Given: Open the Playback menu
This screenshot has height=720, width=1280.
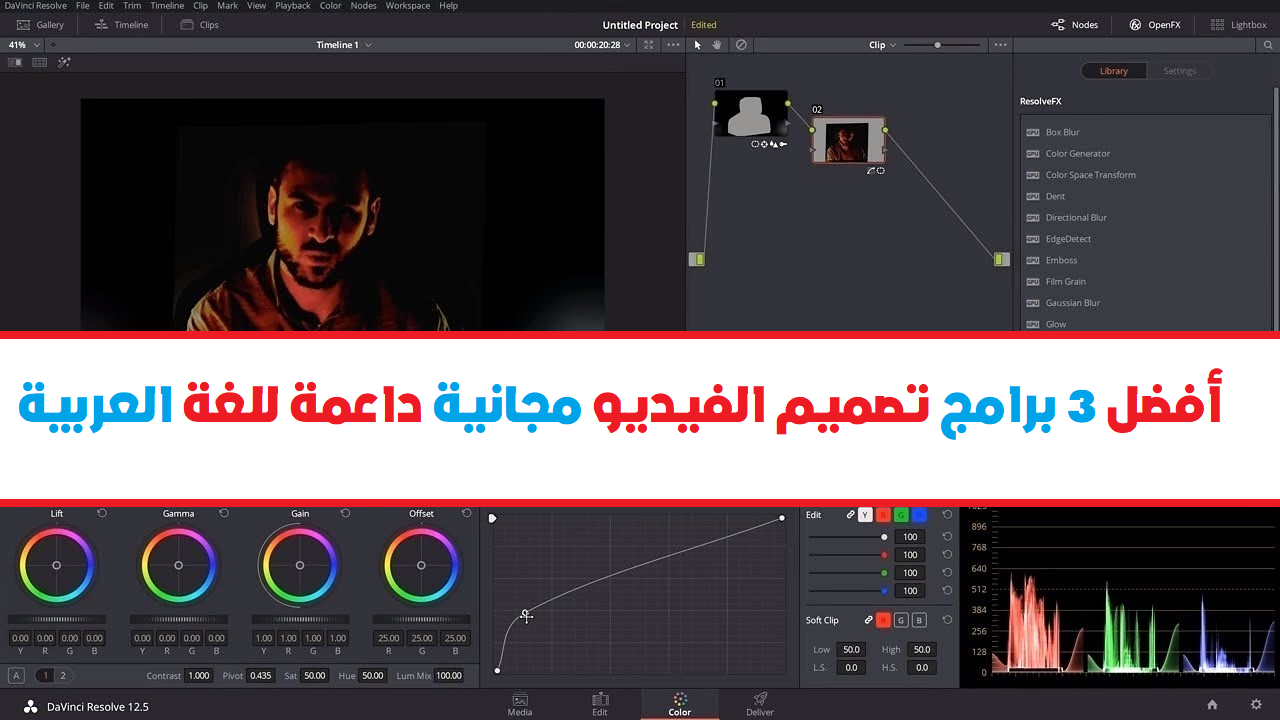Looking at the screenshot, I should point(293,6).
